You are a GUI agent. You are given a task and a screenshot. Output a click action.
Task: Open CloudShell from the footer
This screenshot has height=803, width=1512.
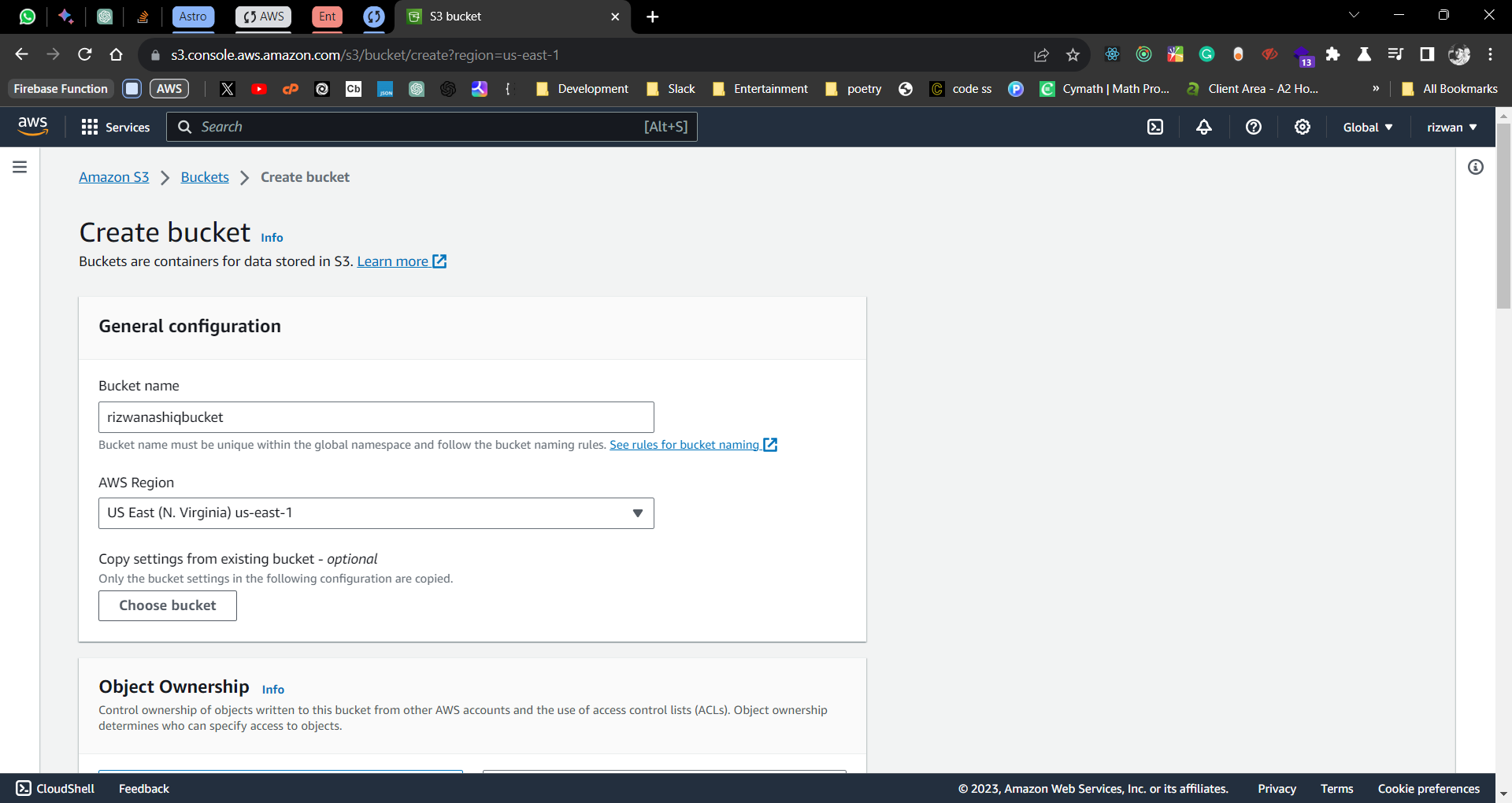click(x=55, y=788)
